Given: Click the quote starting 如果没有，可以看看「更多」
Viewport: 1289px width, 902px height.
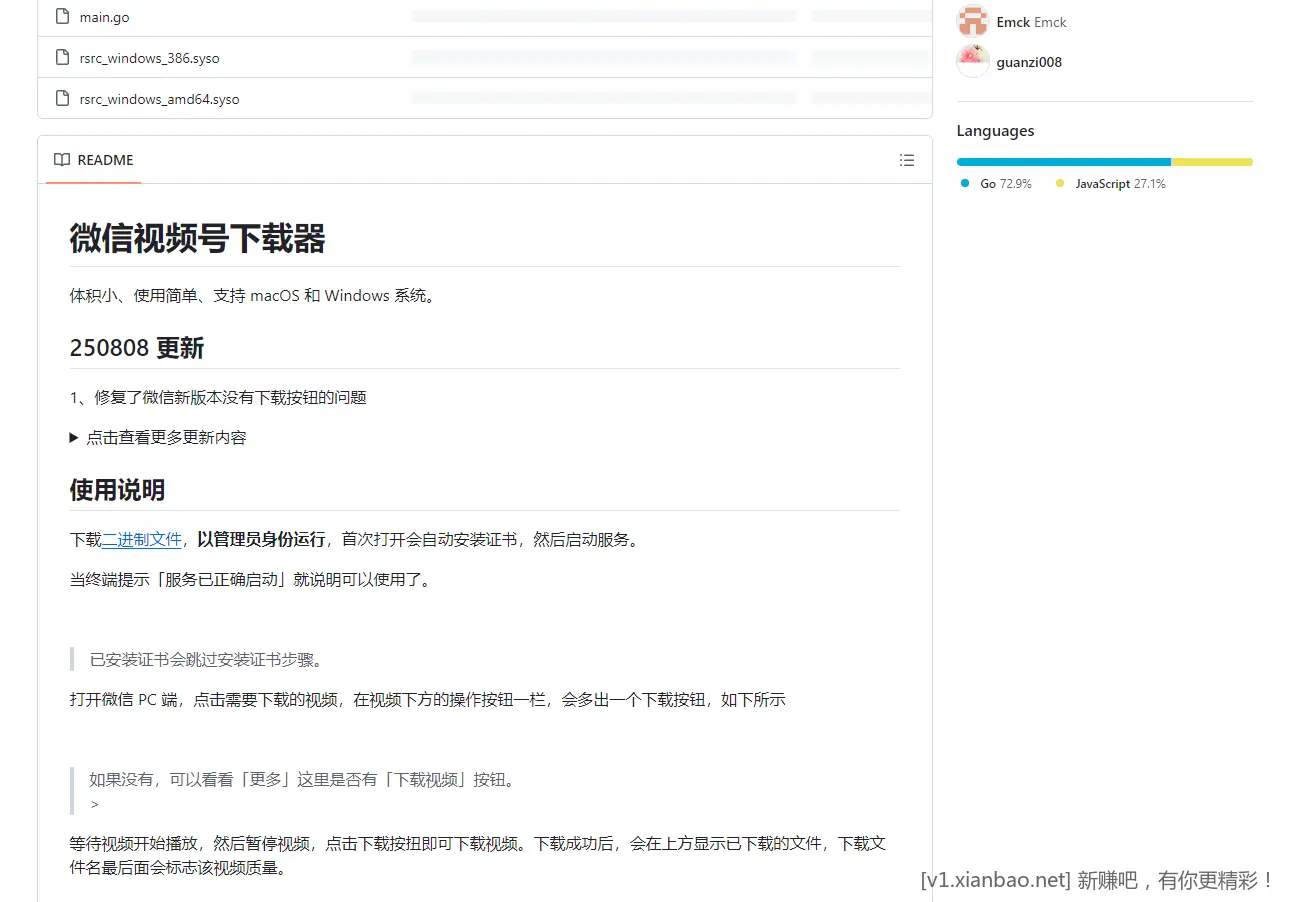Looking at the screenshot, I should coord(302,779).
